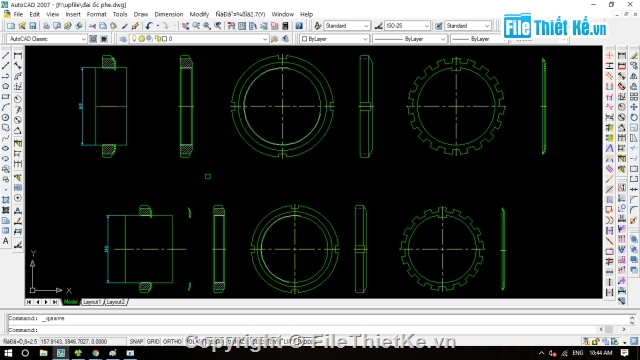Click the Save icon in standard toolbar

pos(33,26)
